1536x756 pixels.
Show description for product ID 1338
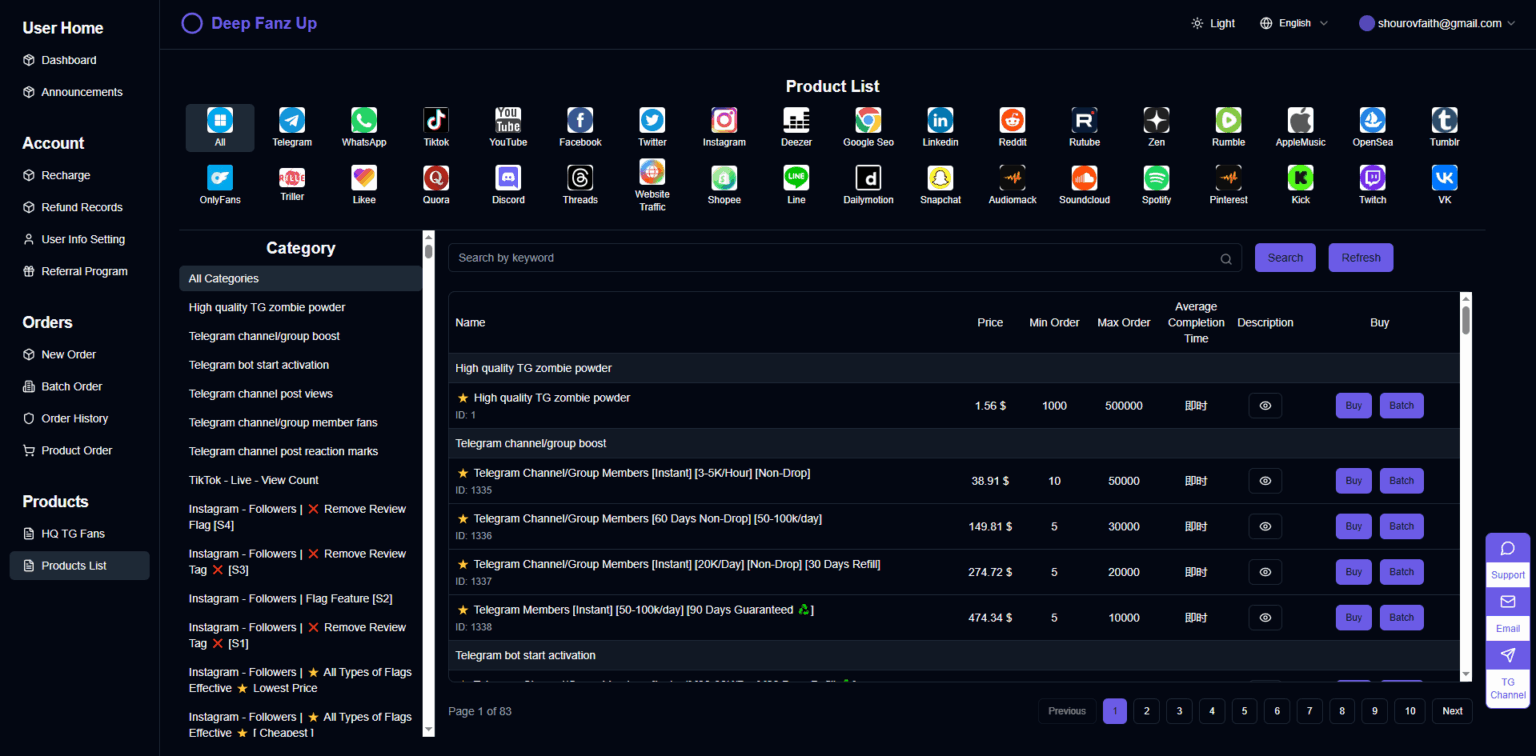(1265, 617)
